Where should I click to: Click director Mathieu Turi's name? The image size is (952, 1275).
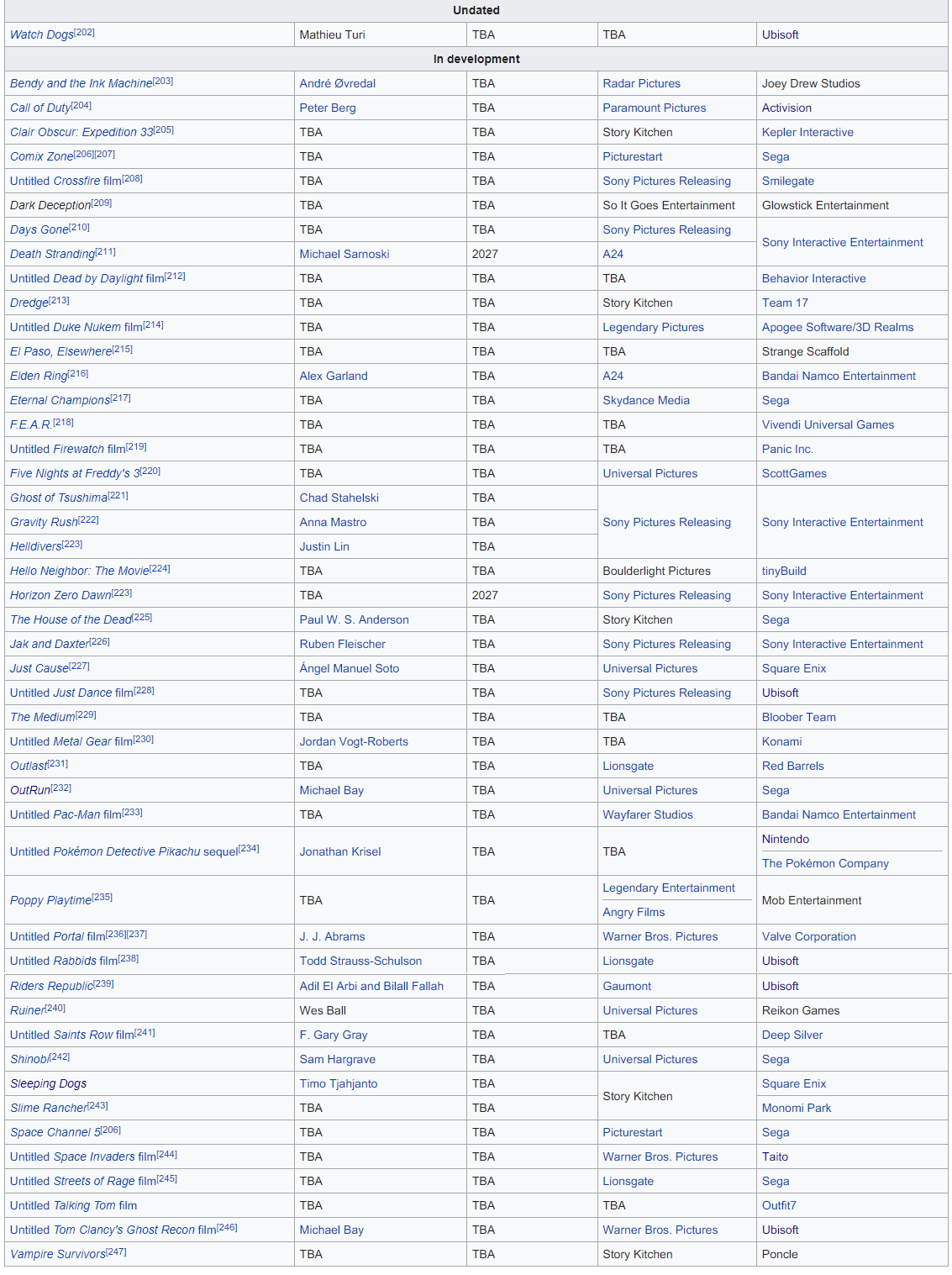[x=332, y=35]
